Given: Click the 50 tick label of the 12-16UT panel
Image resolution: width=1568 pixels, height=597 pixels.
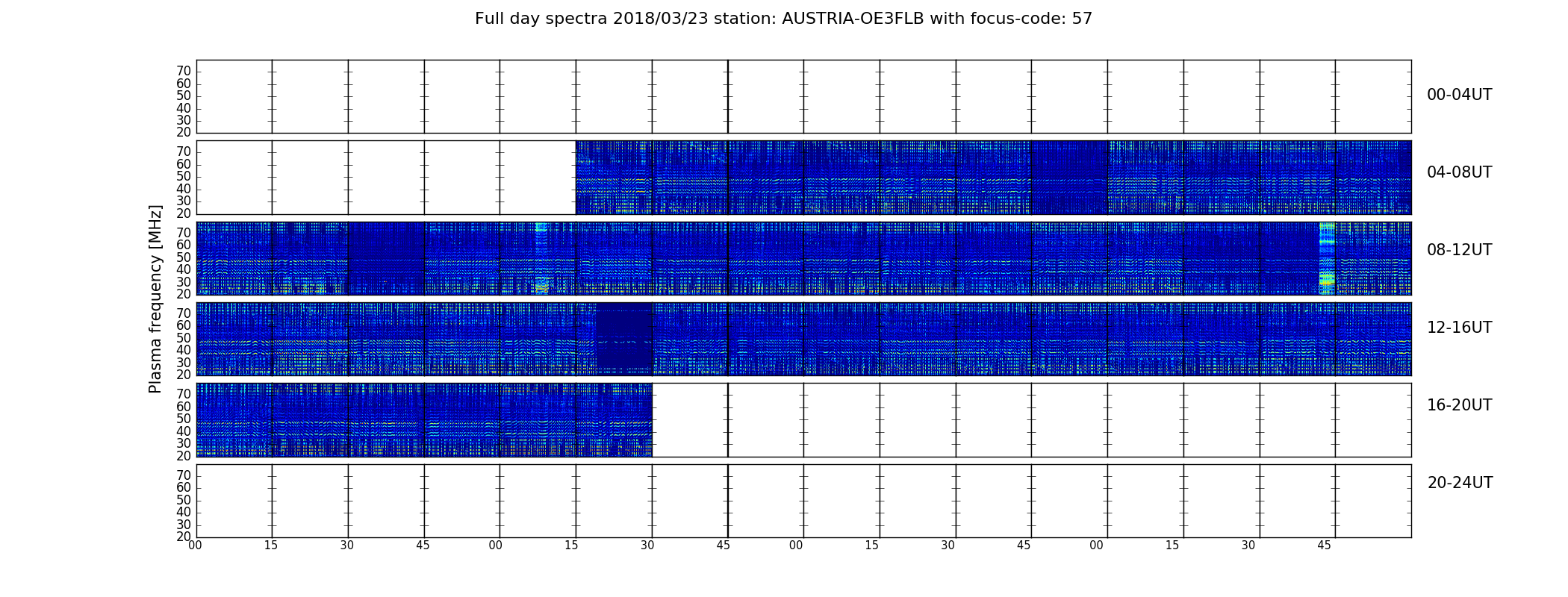Looking at the screenshot, I should [184, 338].
